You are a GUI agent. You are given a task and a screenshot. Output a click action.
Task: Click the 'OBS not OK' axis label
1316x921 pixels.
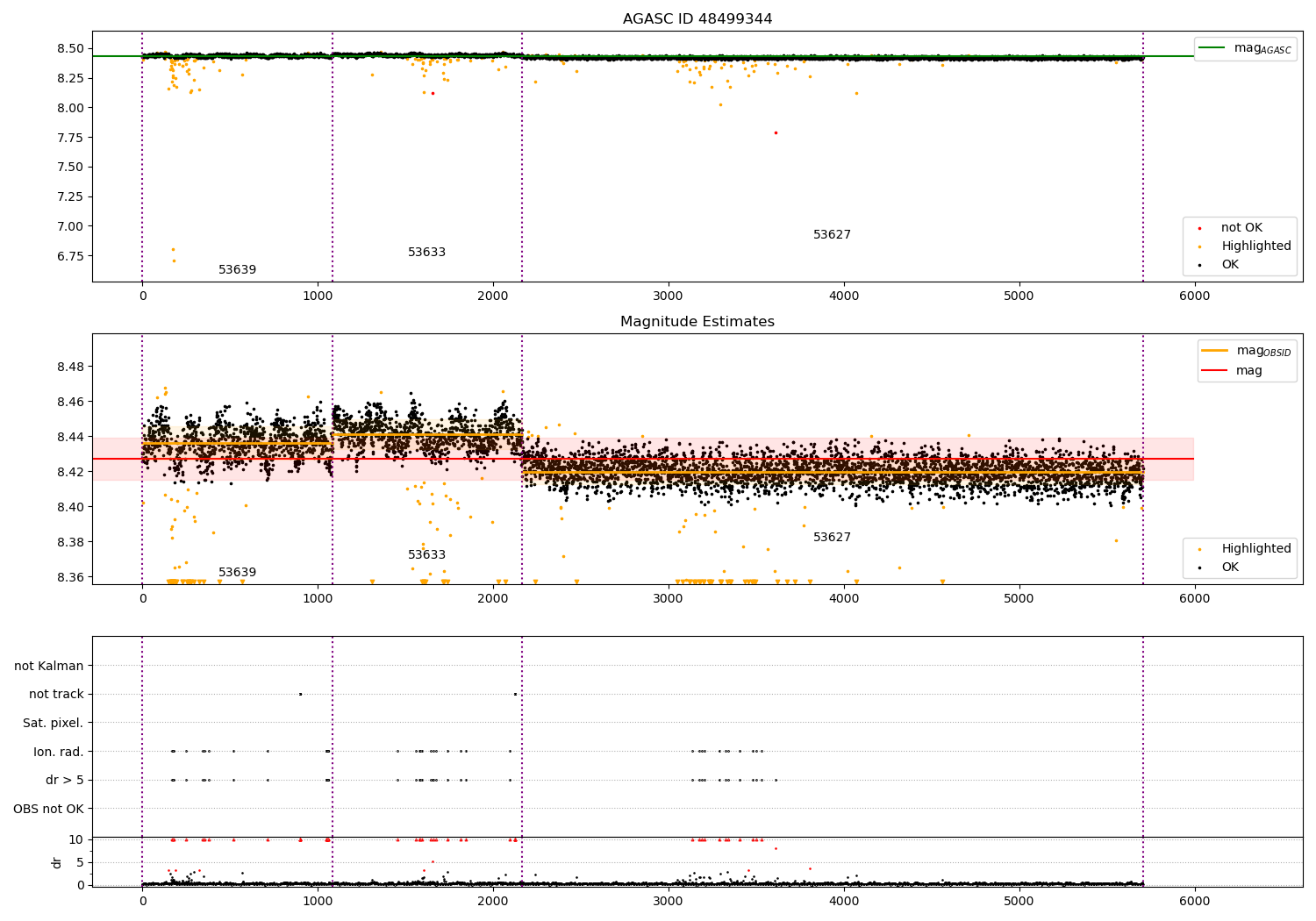point(49,810)
